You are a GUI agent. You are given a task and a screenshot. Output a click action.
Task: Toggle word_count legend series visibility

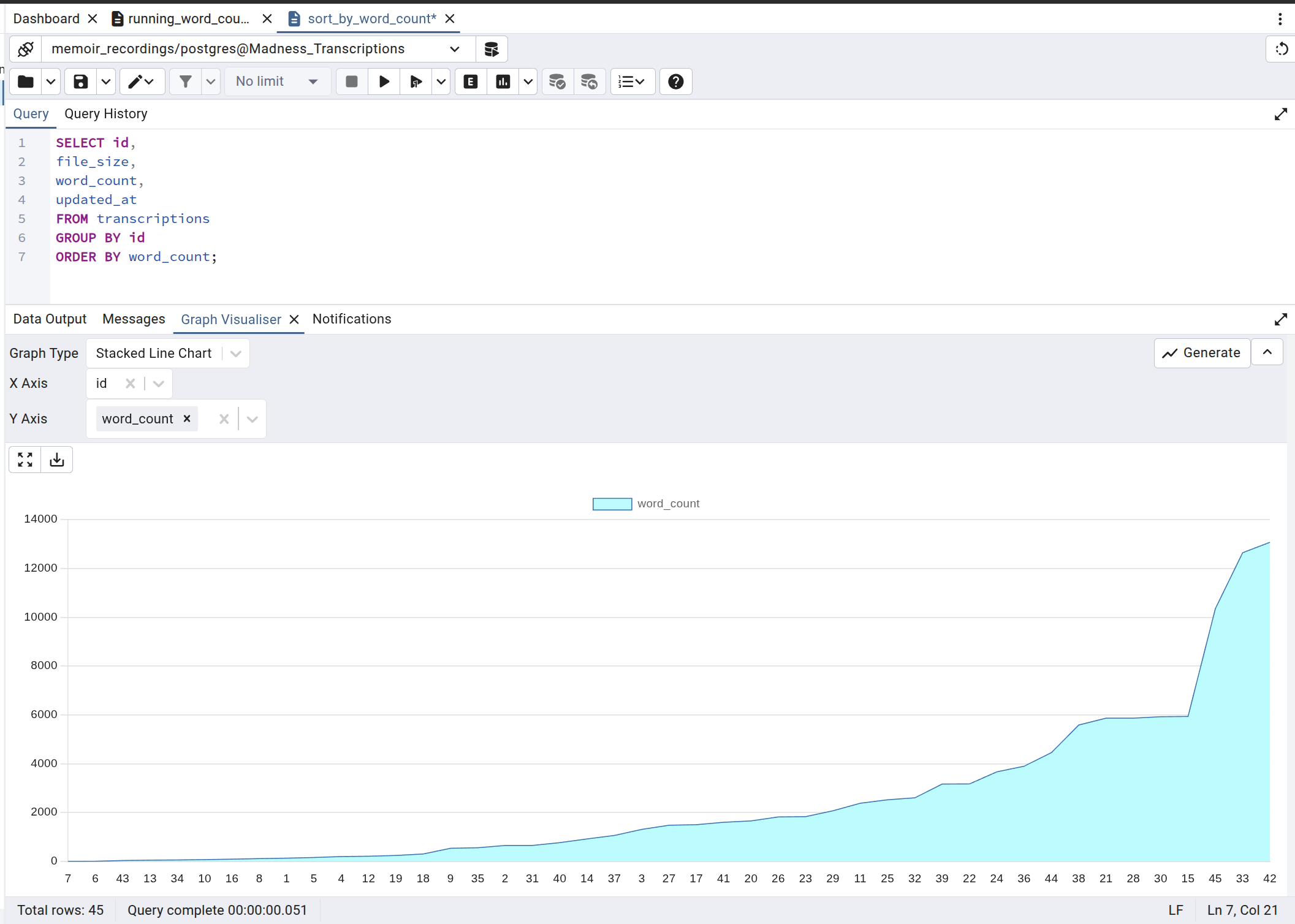coord(668,504)
